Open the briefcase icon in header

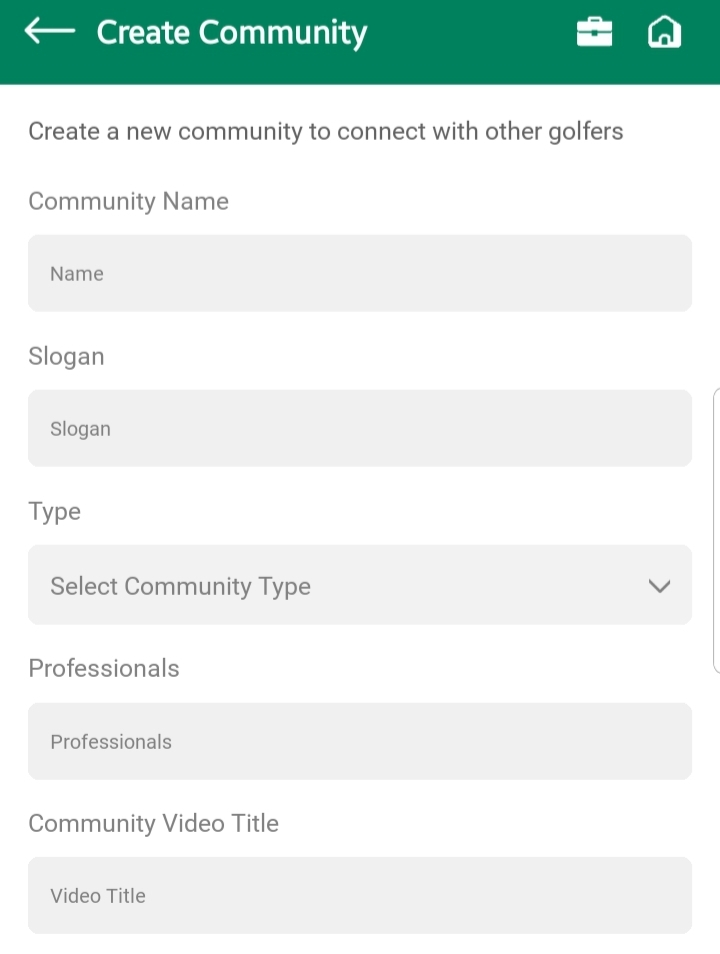594,33
